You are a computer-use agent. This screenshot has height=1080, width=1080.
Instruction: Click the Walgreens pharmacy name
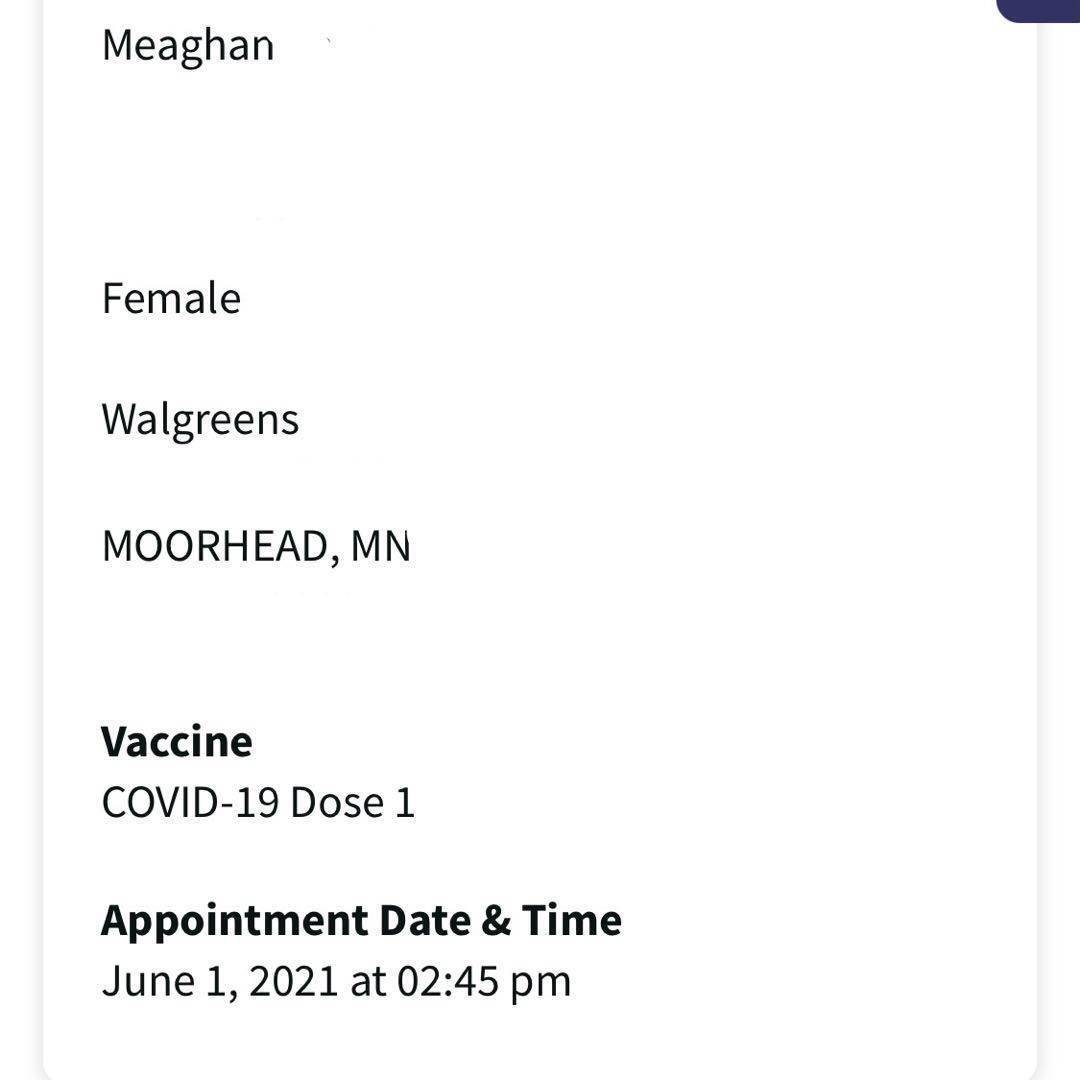pos(200,420)
